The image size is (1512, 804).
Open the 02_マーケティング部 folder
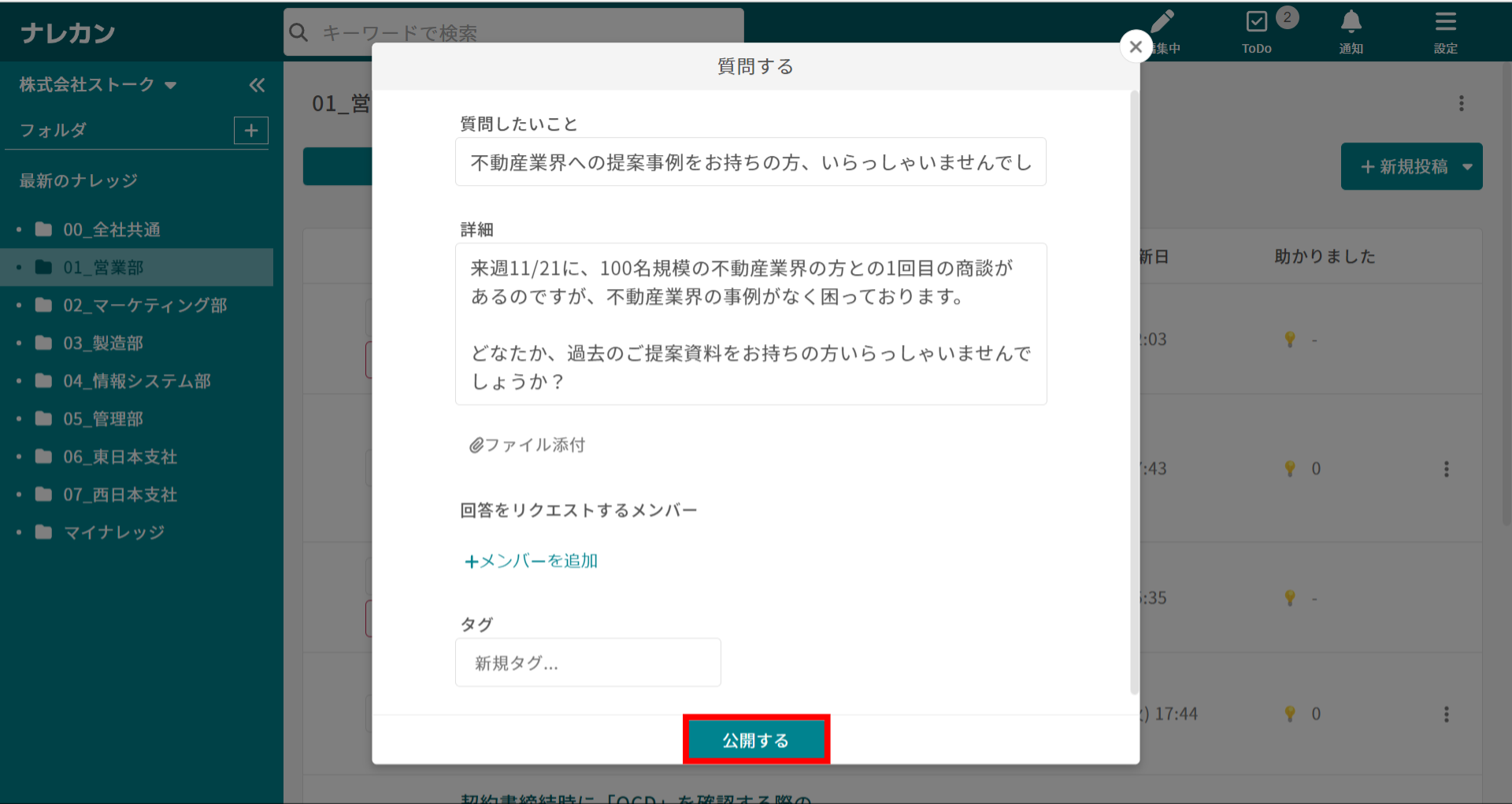(145, 306)
